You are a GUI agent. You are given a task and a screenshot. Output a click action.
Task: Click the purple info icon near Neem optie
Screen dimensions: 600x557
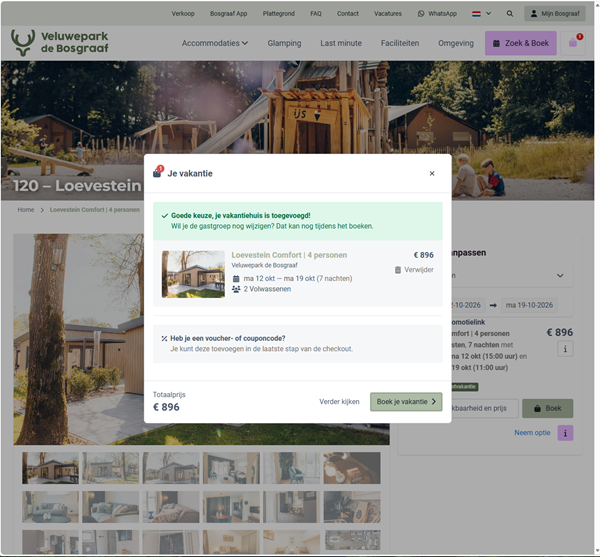pos(565,433)
